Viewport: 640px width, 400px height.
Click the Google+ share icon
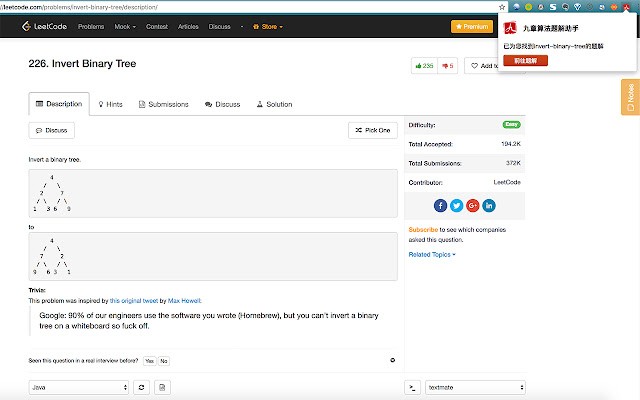coord(473,205)
